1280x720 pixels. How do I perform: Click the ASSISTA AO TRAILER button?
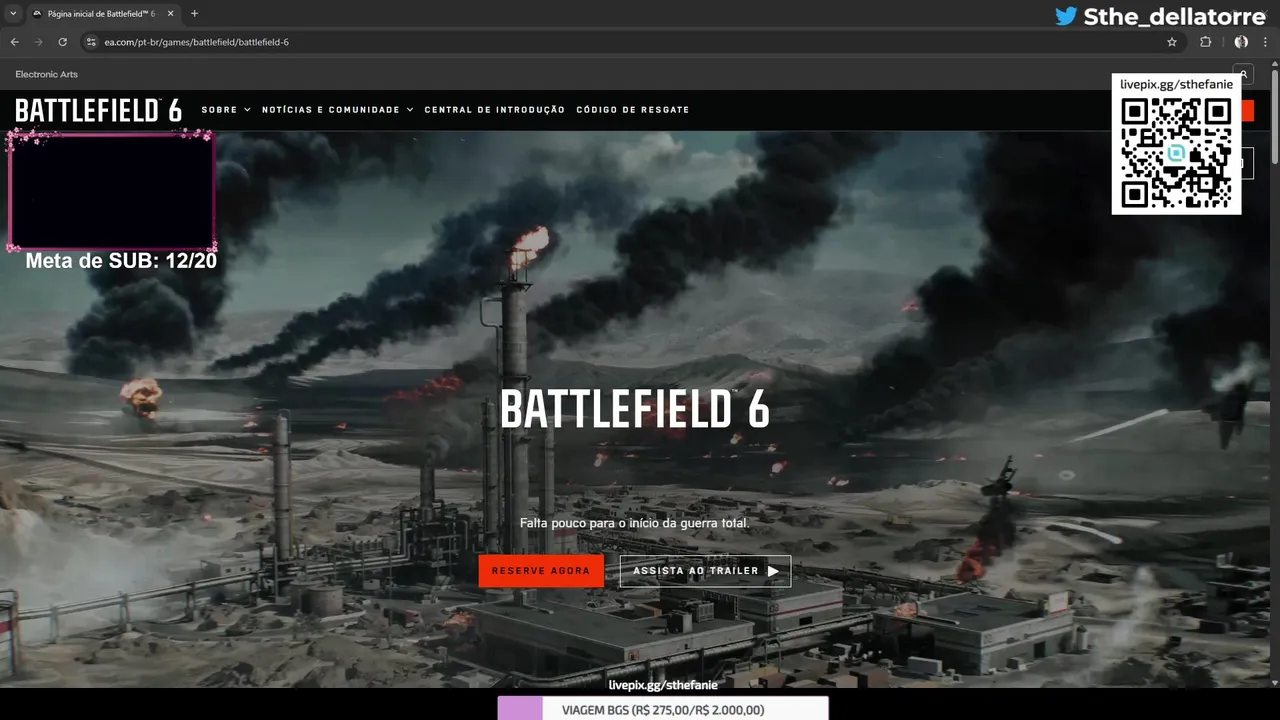pyautogui.click(x=705, y=571)
